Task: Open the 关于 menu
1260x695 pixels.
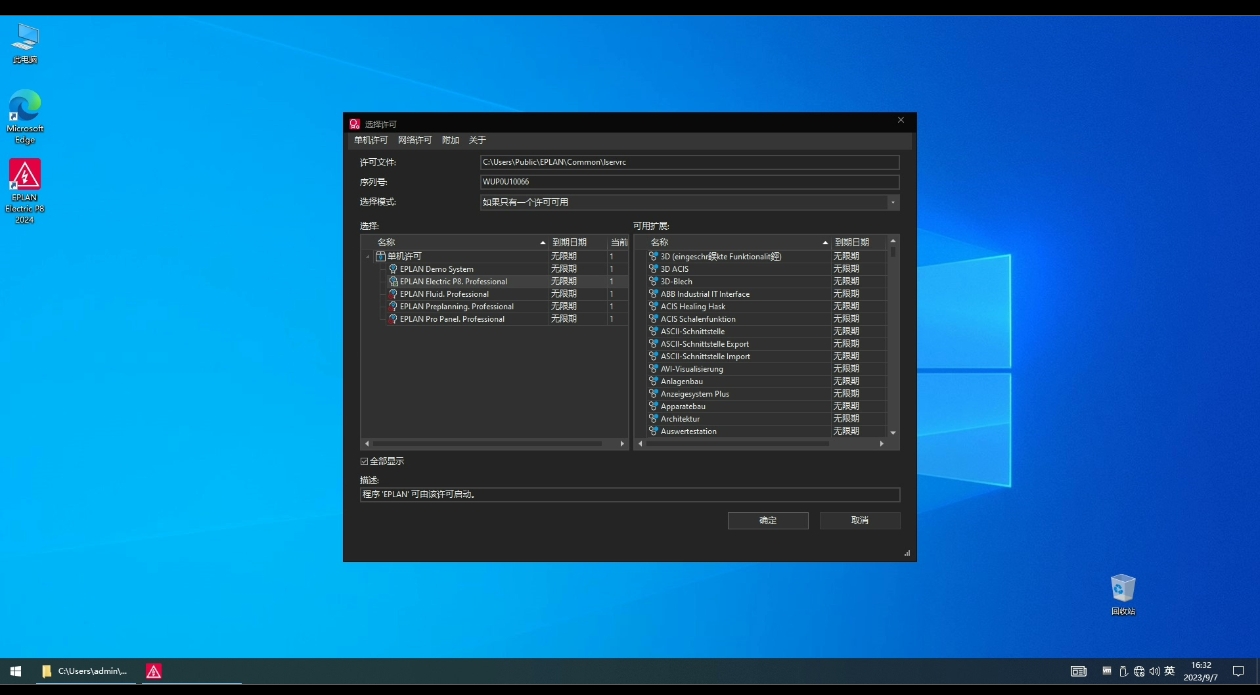Action: (478, 140)
